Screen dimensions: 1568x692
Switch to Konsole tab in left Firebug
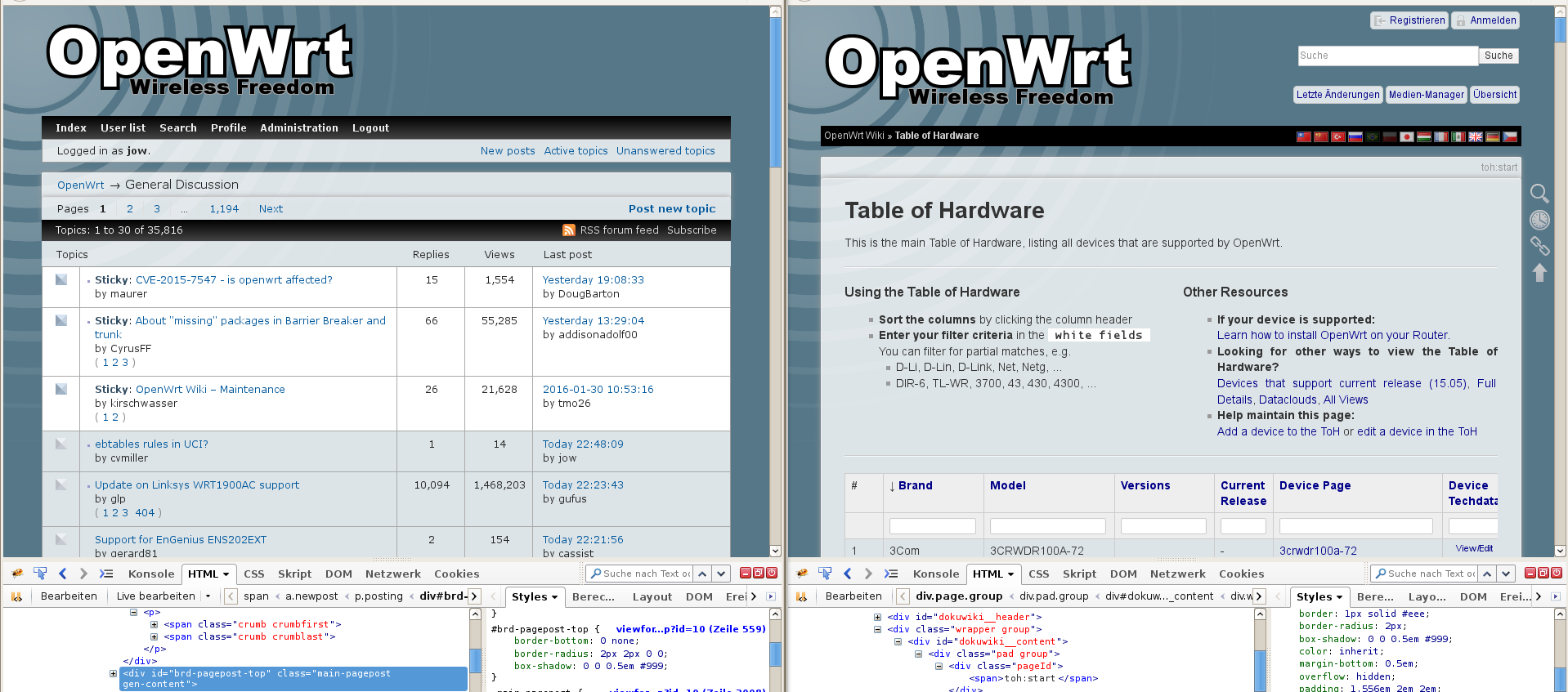(x=151, y=574)
